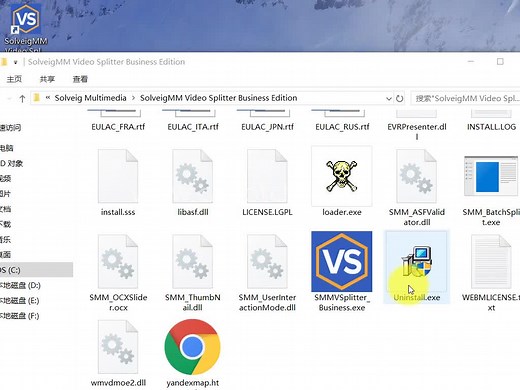Select local disk (E:) in sidebar
The image size is (520, 390).
pyautogui.click(x=19, y=301)
